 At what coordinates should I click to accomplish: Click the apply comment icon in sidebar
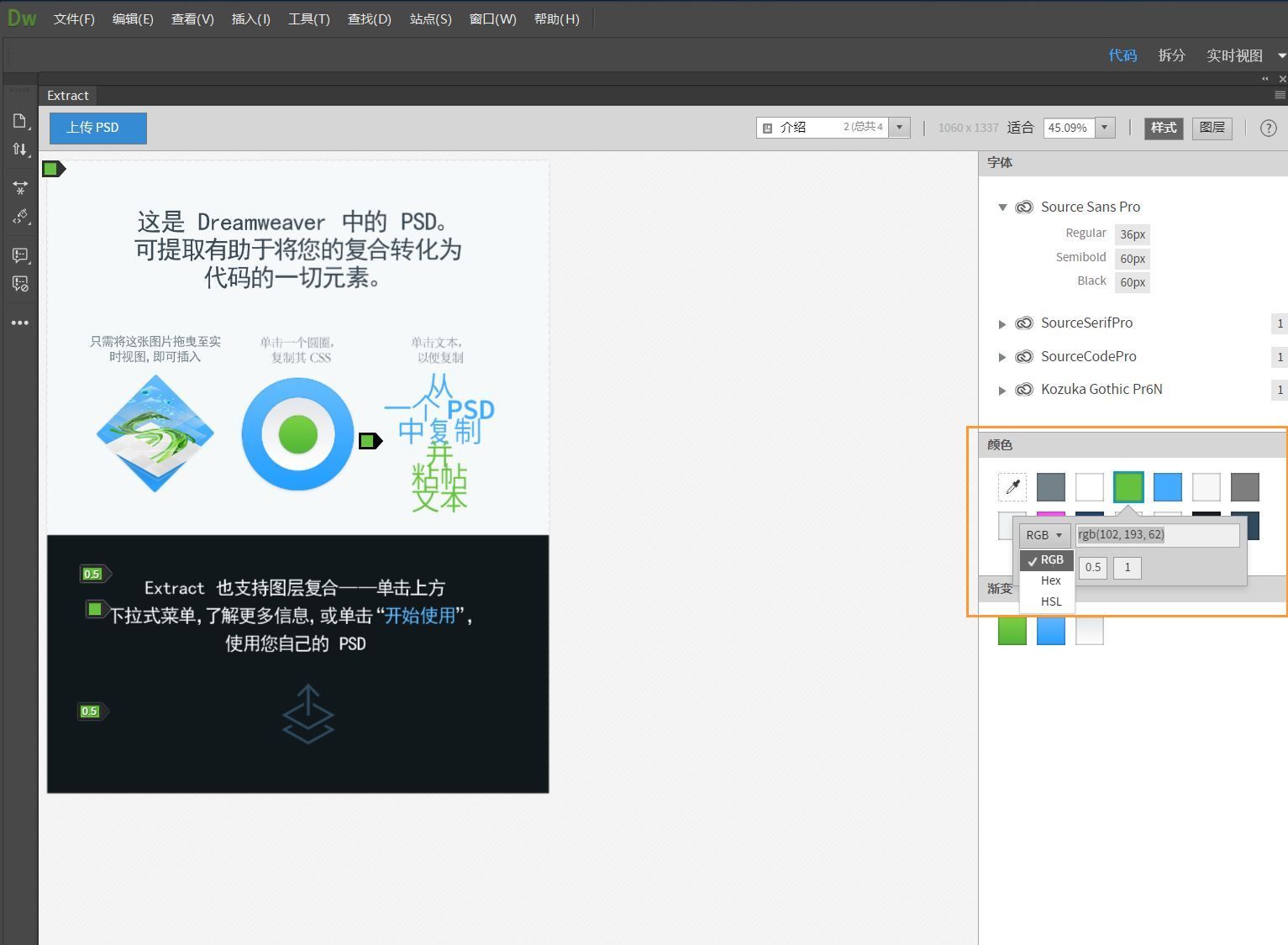[20, 255]
